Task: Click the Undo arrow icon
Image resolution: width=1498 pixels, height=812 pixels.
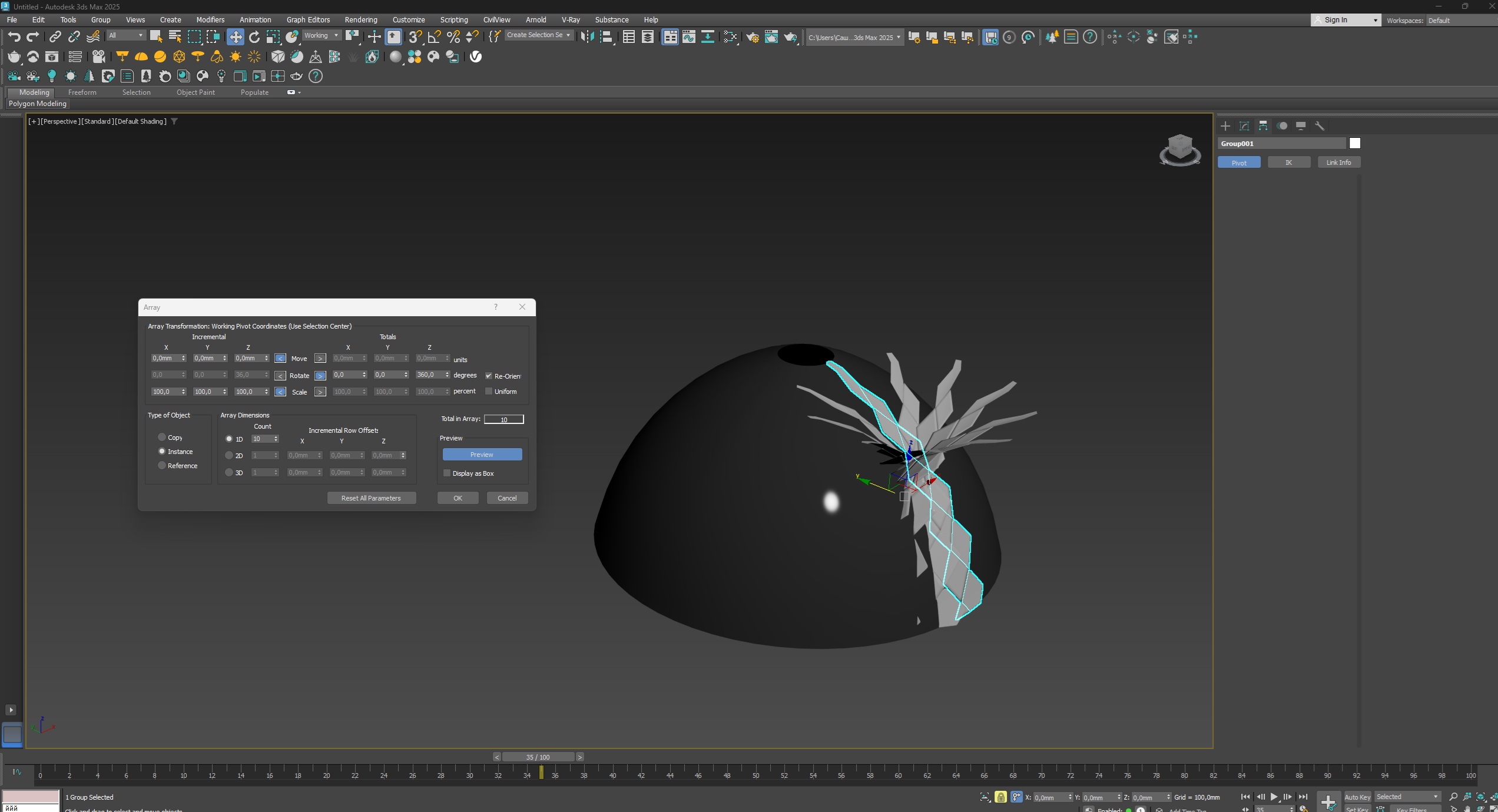Action: 14,37
